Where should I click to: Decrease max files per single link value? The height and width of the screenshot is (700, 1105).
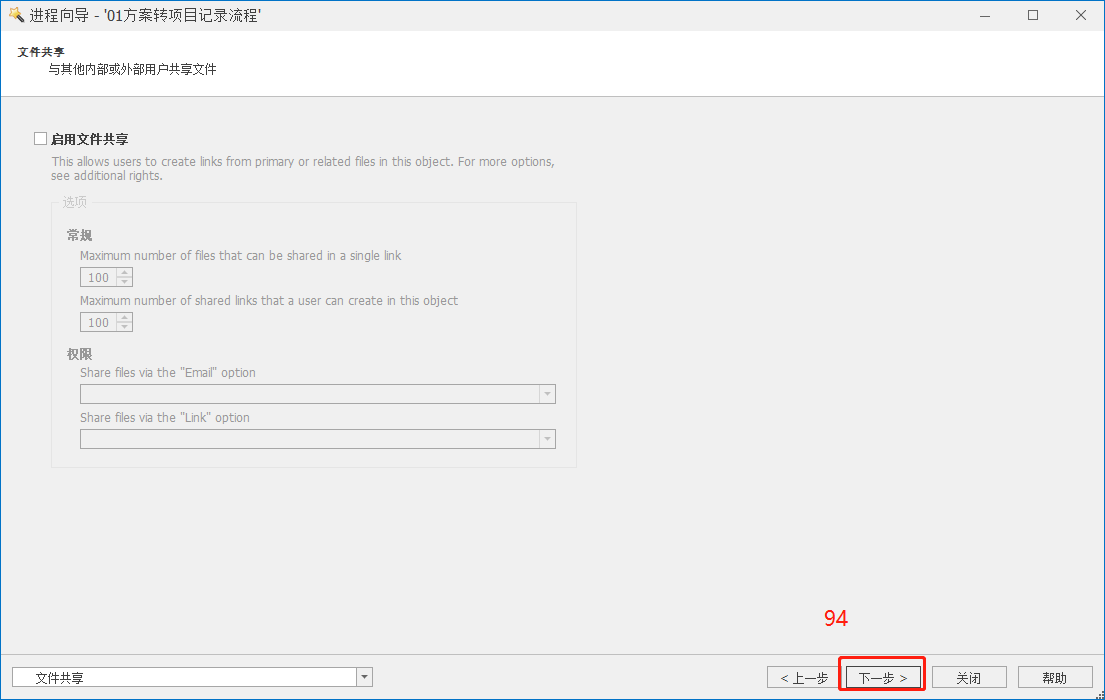pos(124,282)
